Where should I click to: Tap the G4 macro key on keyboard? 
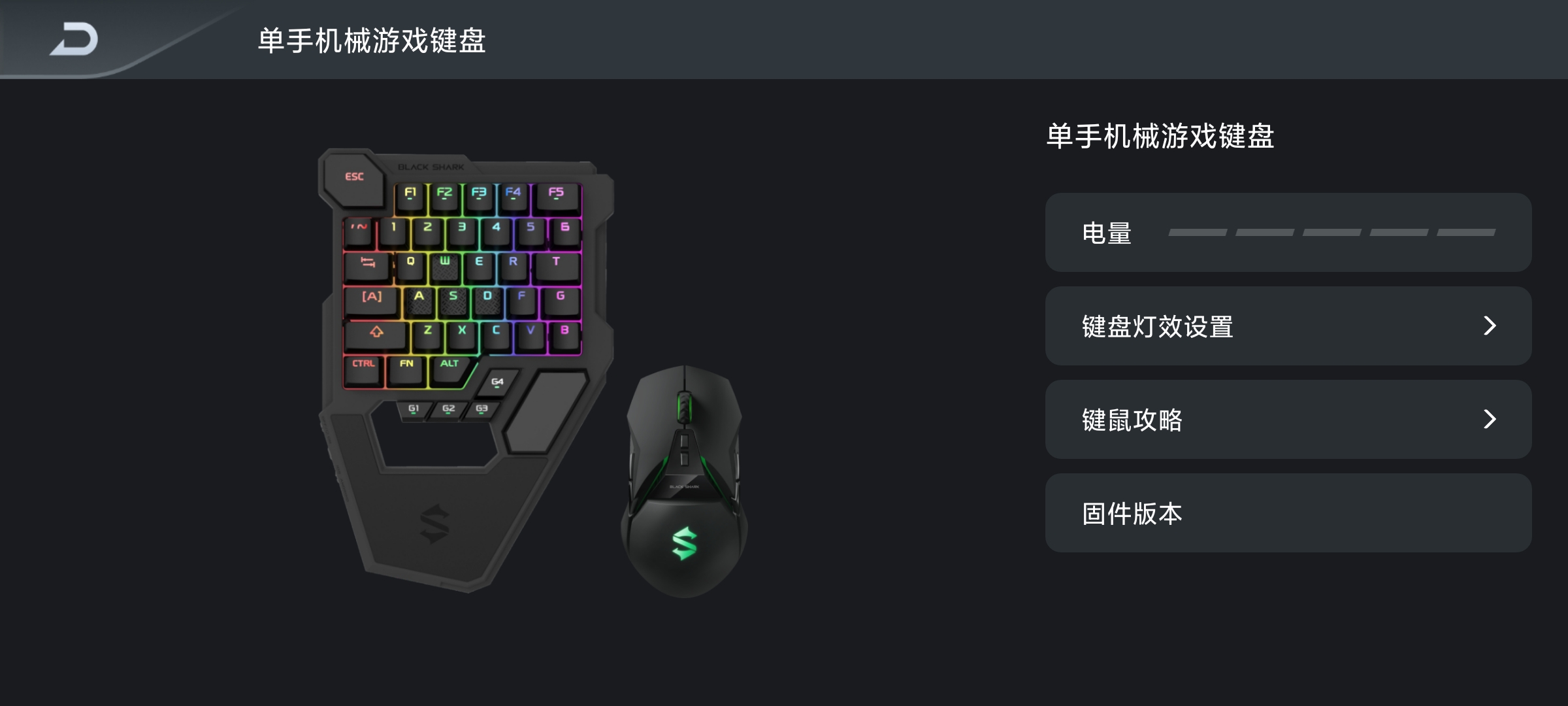(x=497, y=382)
